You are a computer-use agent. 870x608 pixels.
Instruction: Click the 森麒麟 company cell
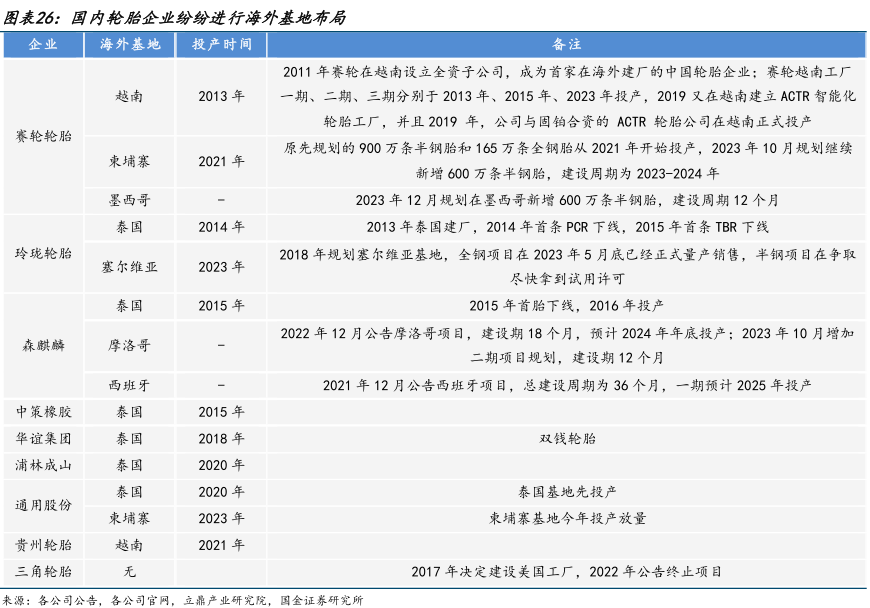[44, 345]
